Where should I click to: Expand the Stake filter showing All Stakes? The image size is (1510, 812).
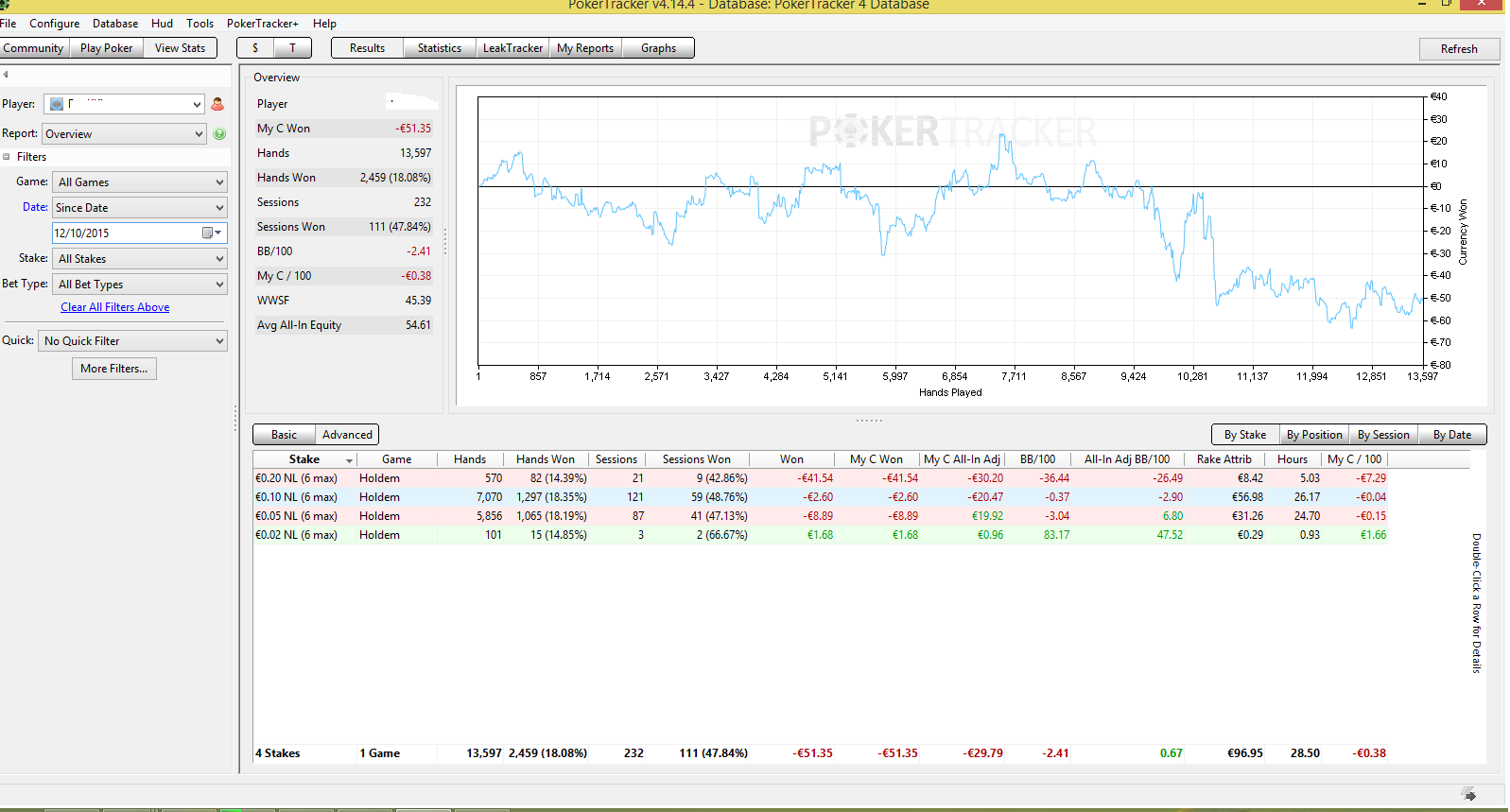tap(140, 259)
